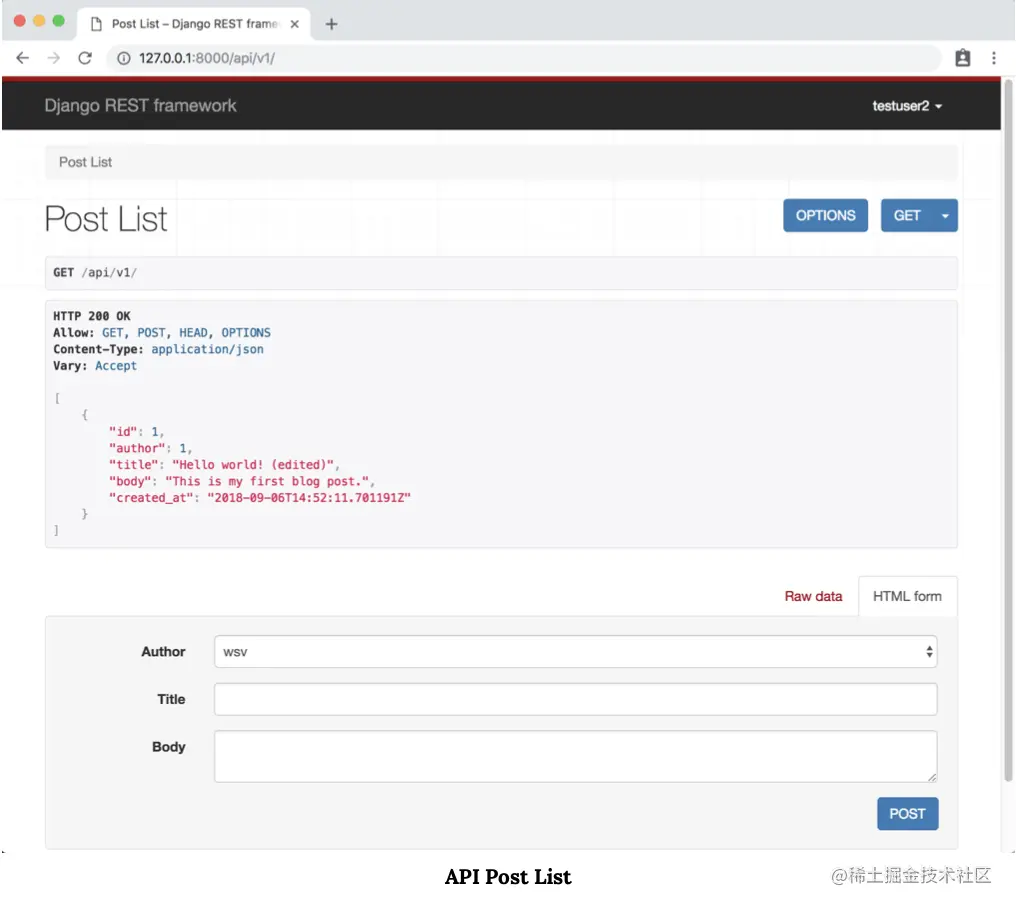Click the address bar URL 127.0.0.1:8000/api/v1/
Viewport: 1016px width, 910px height.
click(x=207, y=58)
